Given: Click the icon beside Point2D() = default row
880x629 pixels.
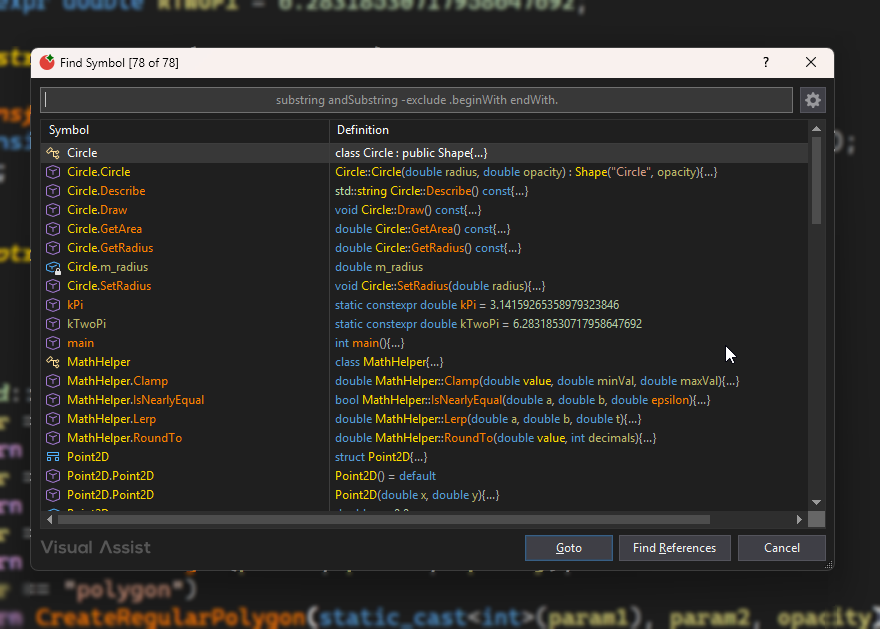Looking at the screenshot, I should coord(53,476).
